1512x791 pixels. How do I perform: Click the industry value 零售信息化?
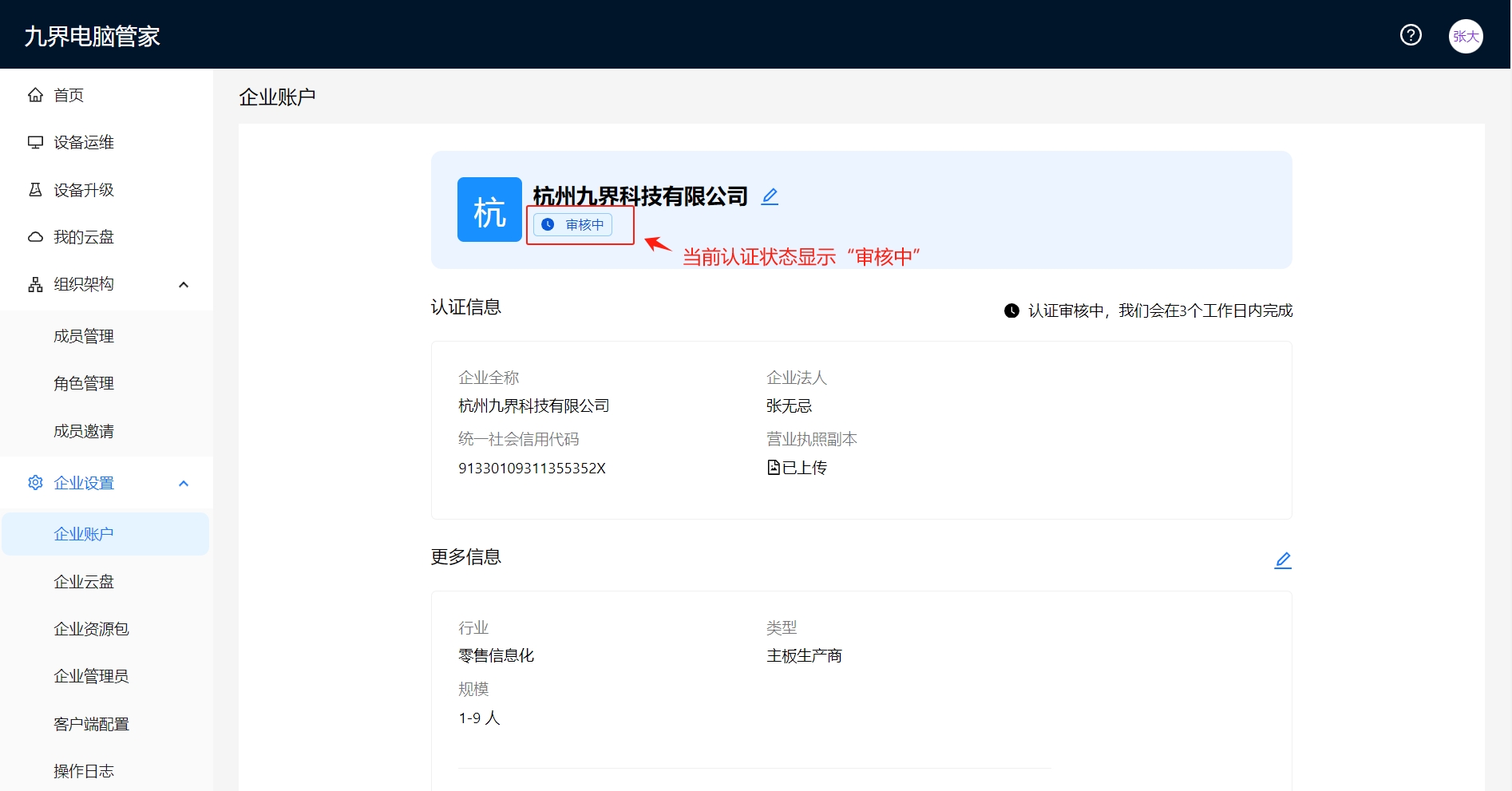click(x=496, y=656)
